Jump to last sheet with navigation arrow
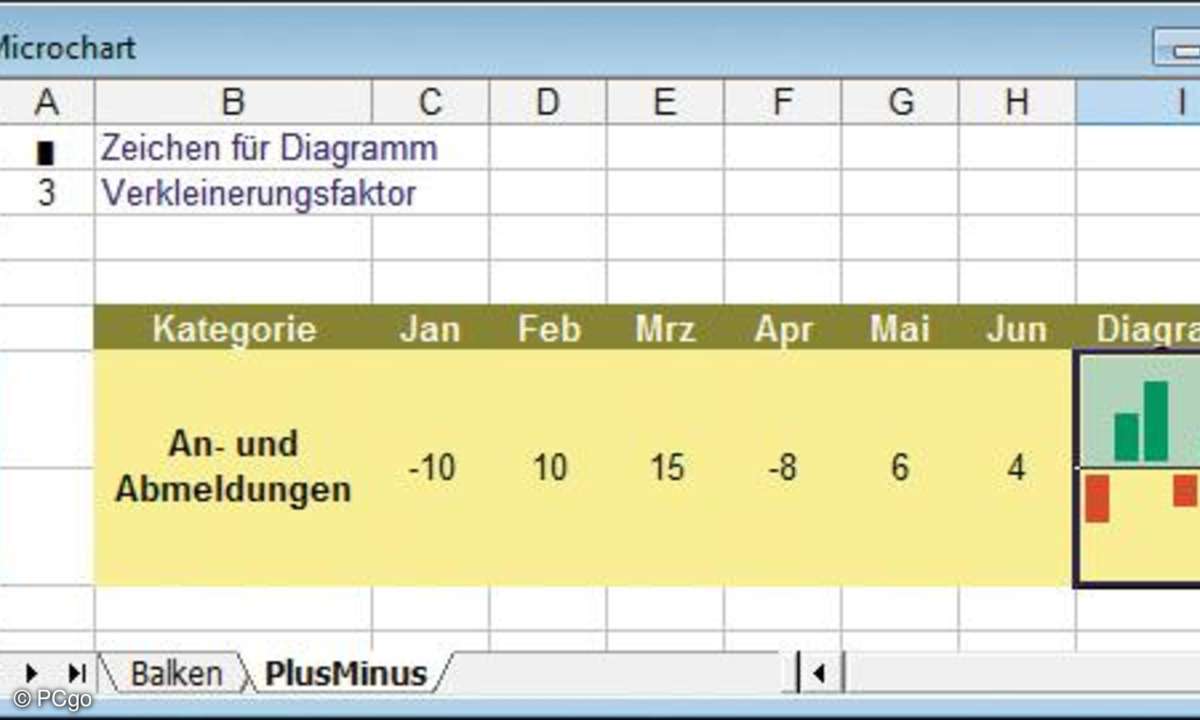 click(x=76, y=672)
